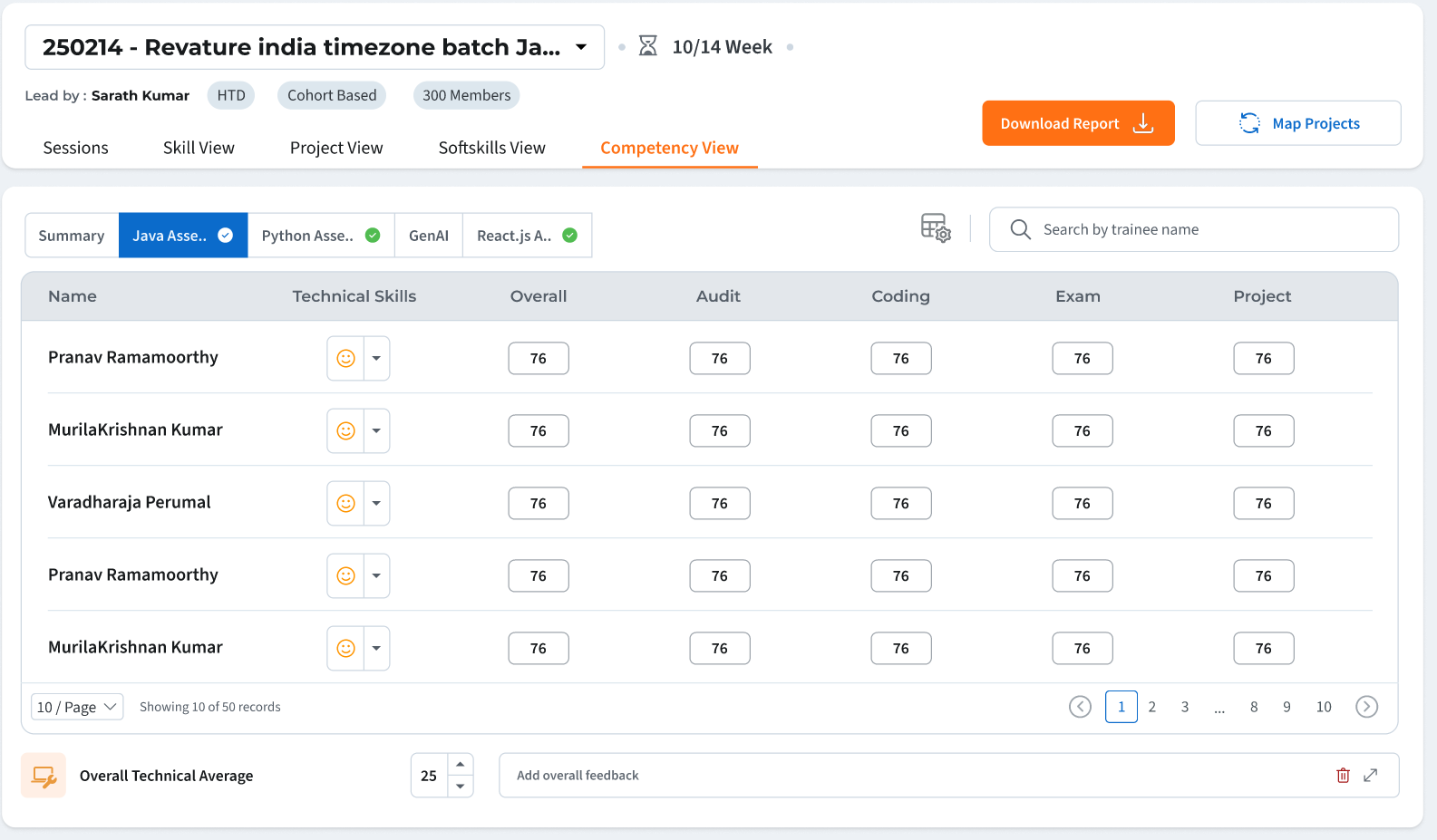The height and width of the screenshot is (840, 1437).
Task: Click the Map Projects button
Action: tap(1297, 123)
